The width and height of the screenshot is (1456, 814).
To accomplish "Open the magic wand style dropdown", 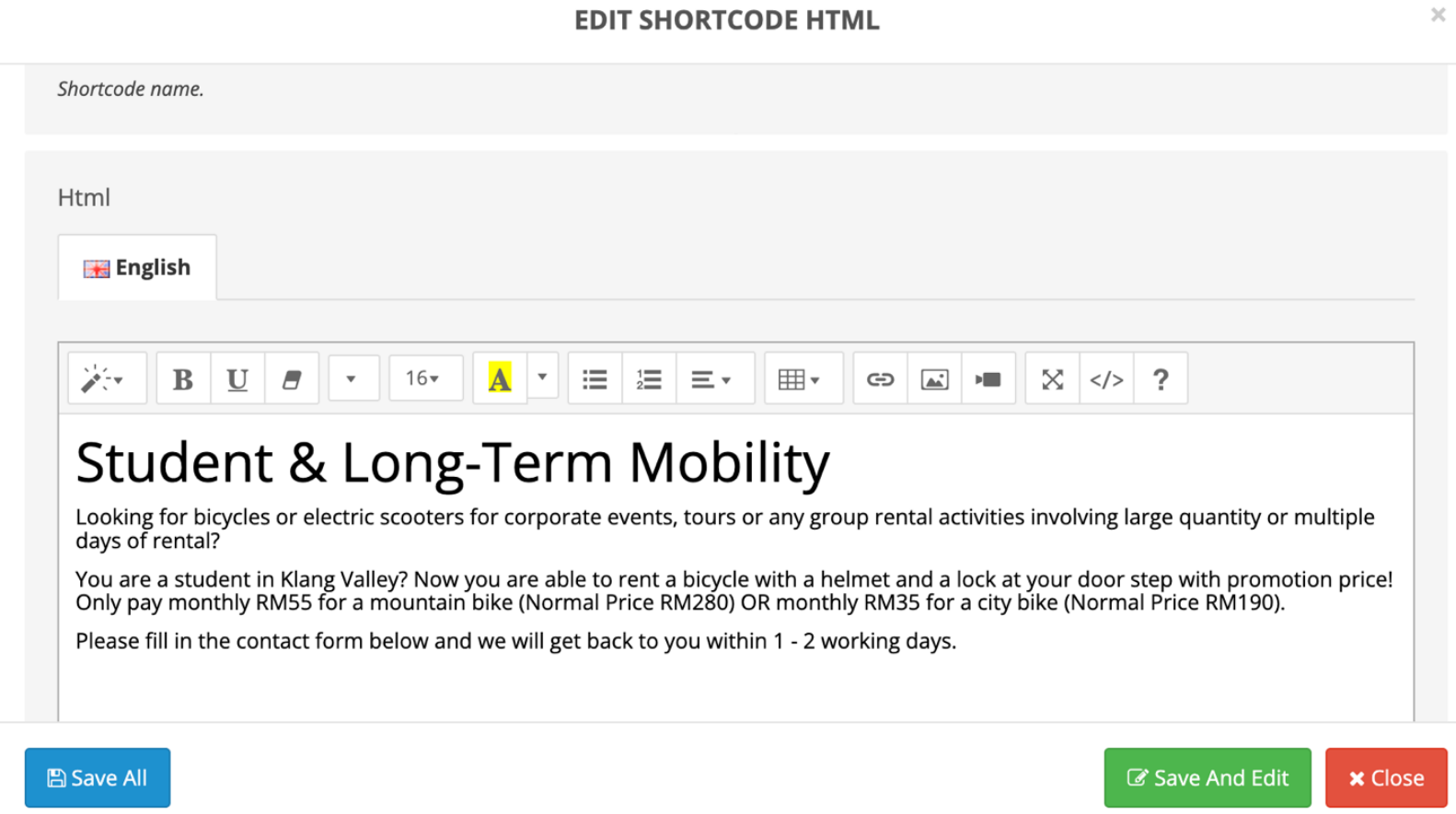I will (107, 378).
